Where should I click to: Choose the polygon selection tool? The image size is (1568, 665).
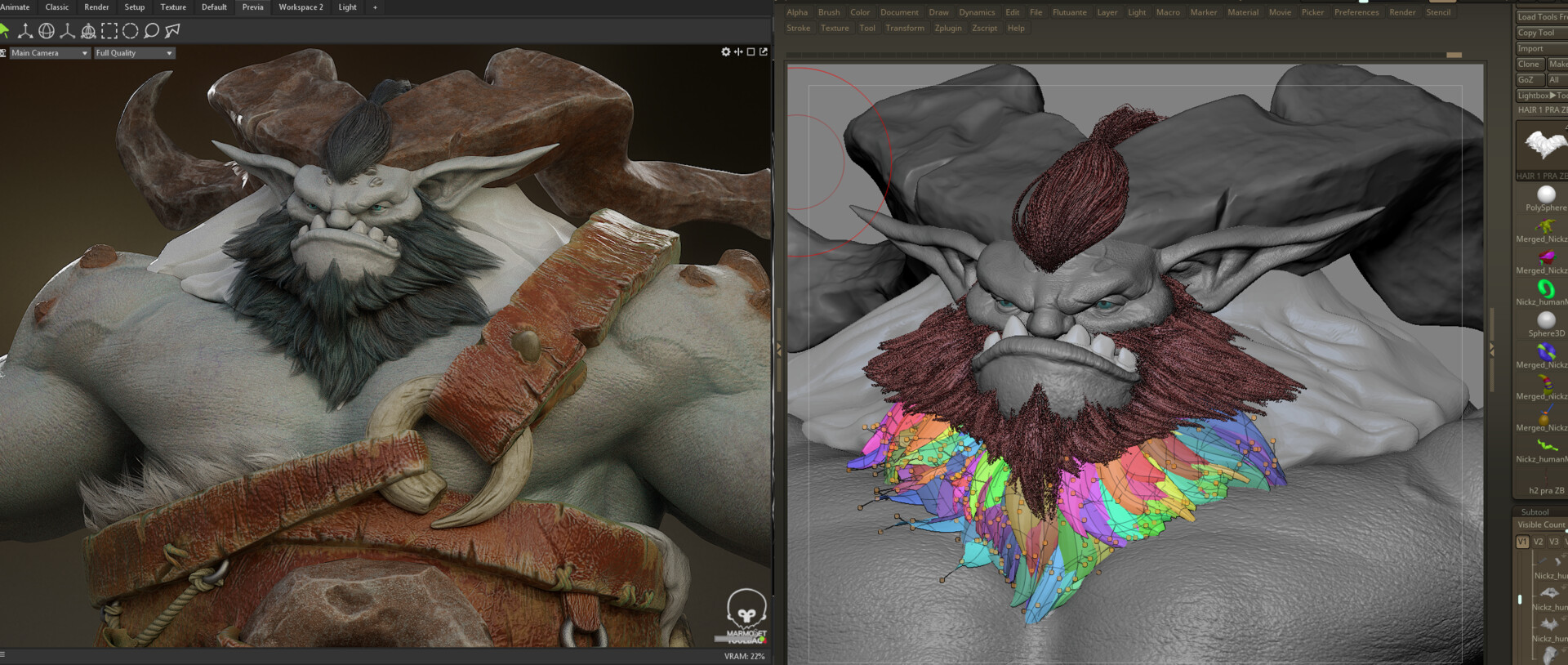[x=172, y=31]
